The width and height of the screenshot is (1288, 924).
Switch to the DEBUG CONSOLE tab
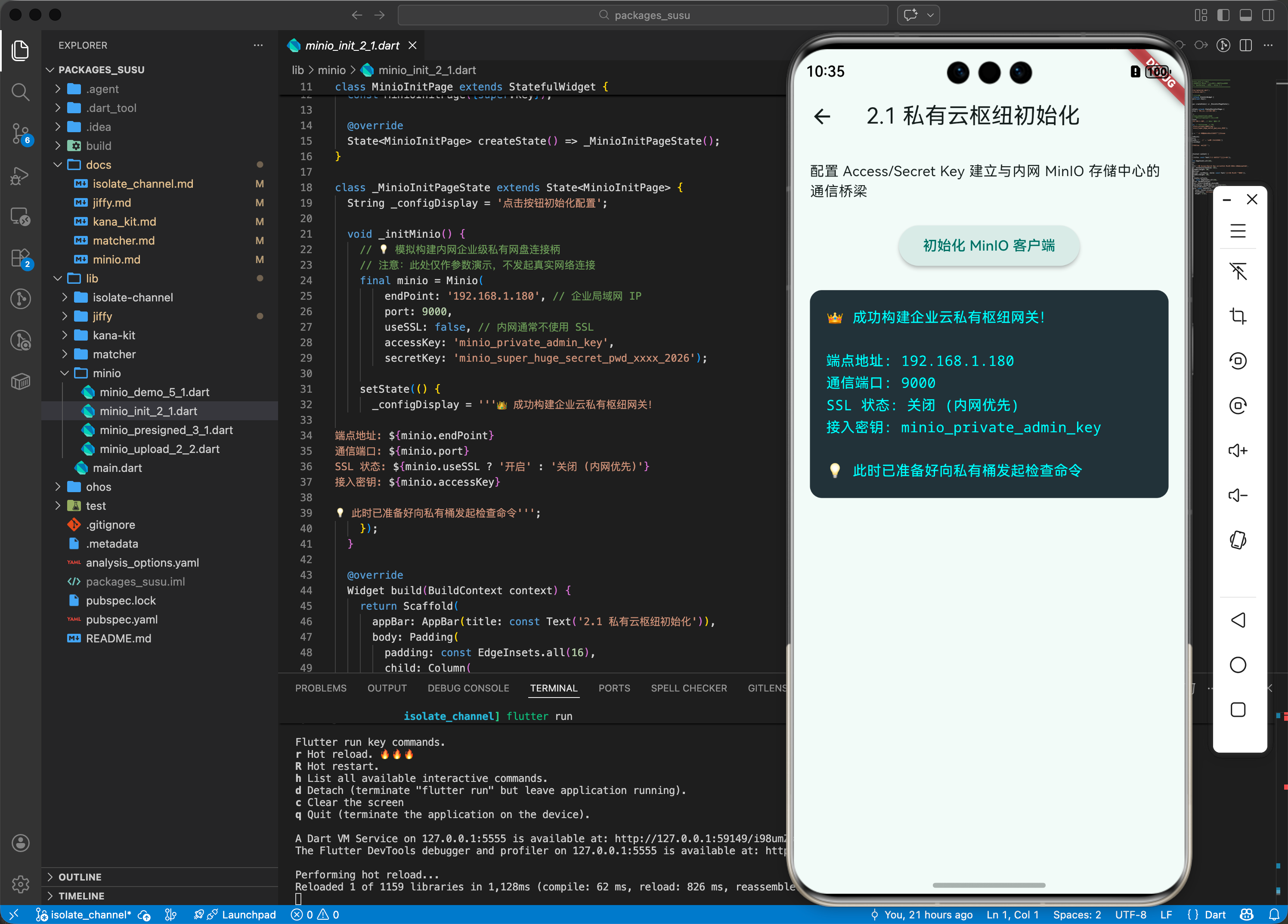pyautogui.click(x=468, y=688)
